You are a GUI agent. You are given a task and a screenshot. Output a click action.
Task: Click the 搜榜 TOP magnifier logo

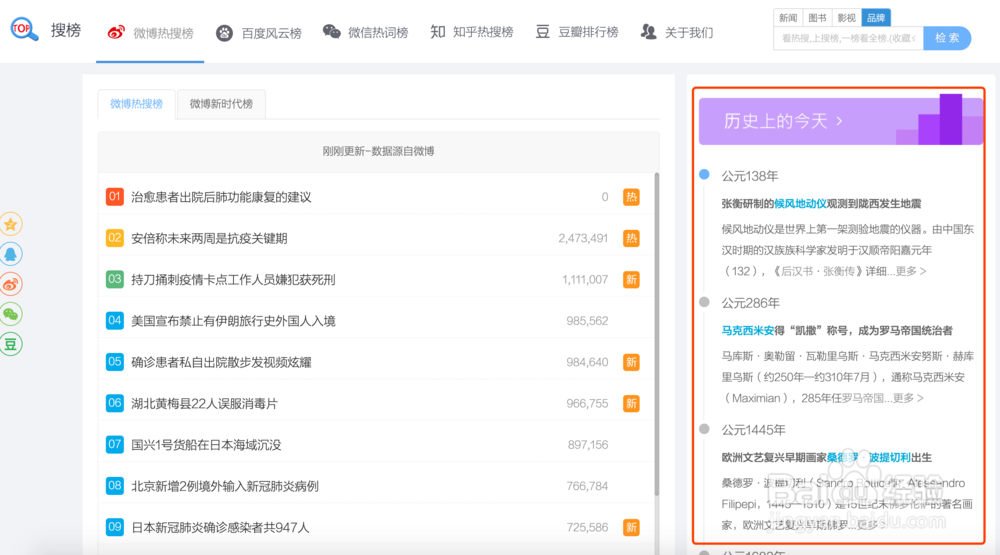[24, 29]
